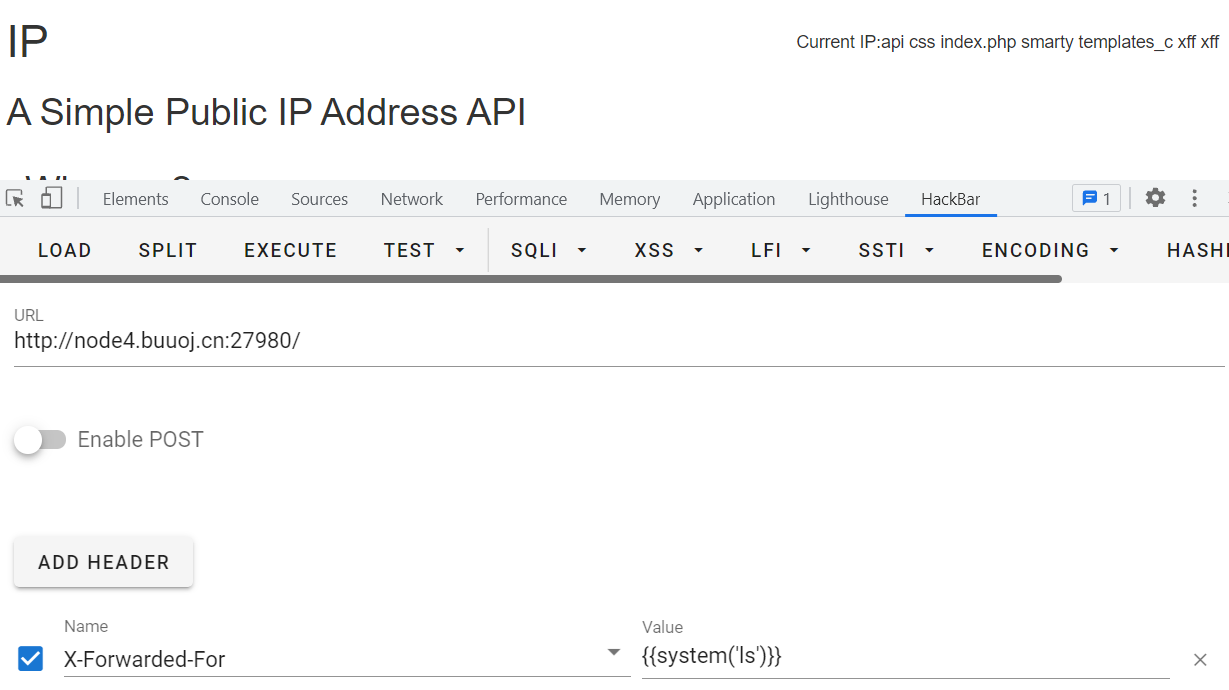Toggle the Enable POST switch
1229x690 pixels.
[40, 439]
